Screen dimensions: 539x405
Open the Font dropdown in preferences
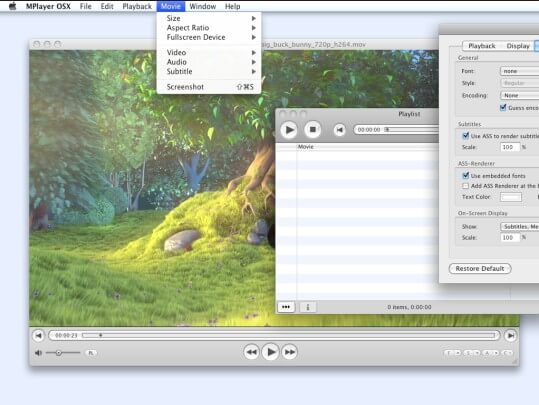pos(519,71)
